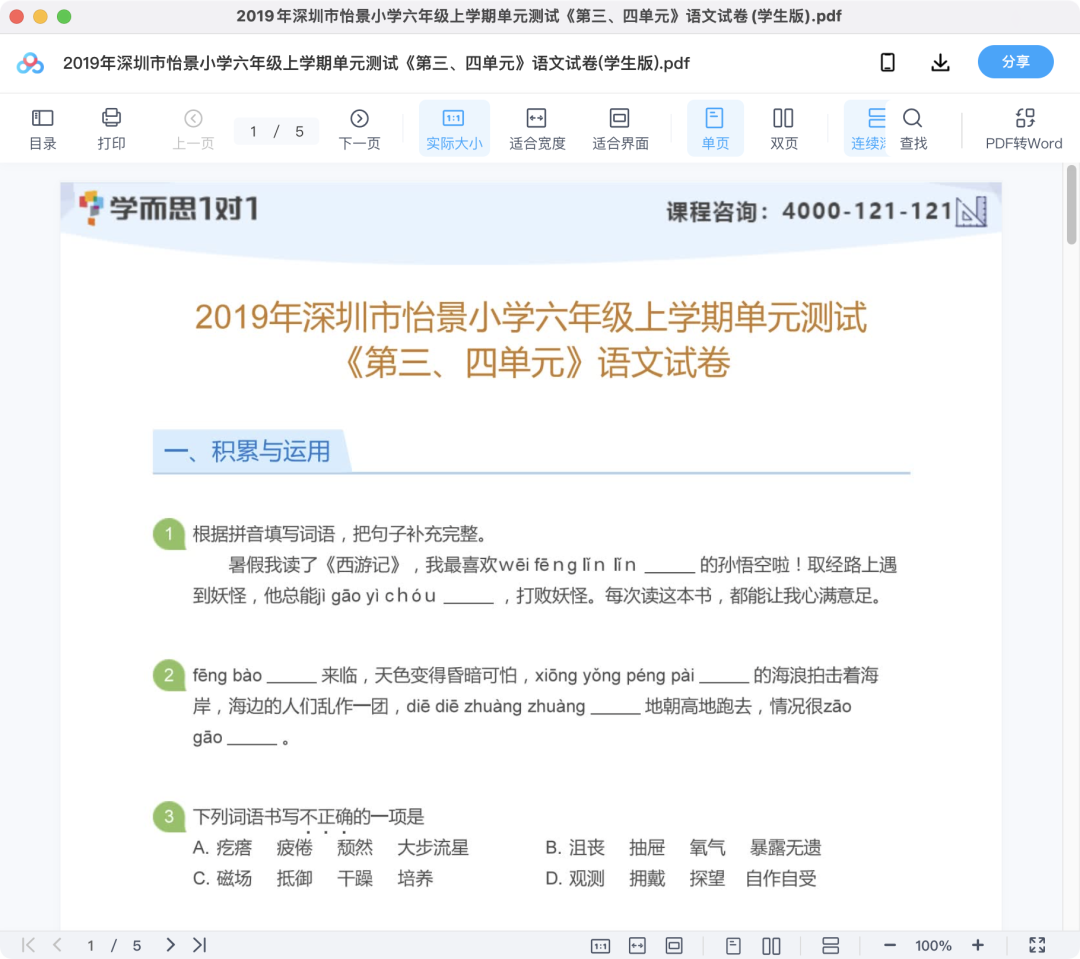
Task: Click bottom bar fit width icon
Action: pos(637,946)
